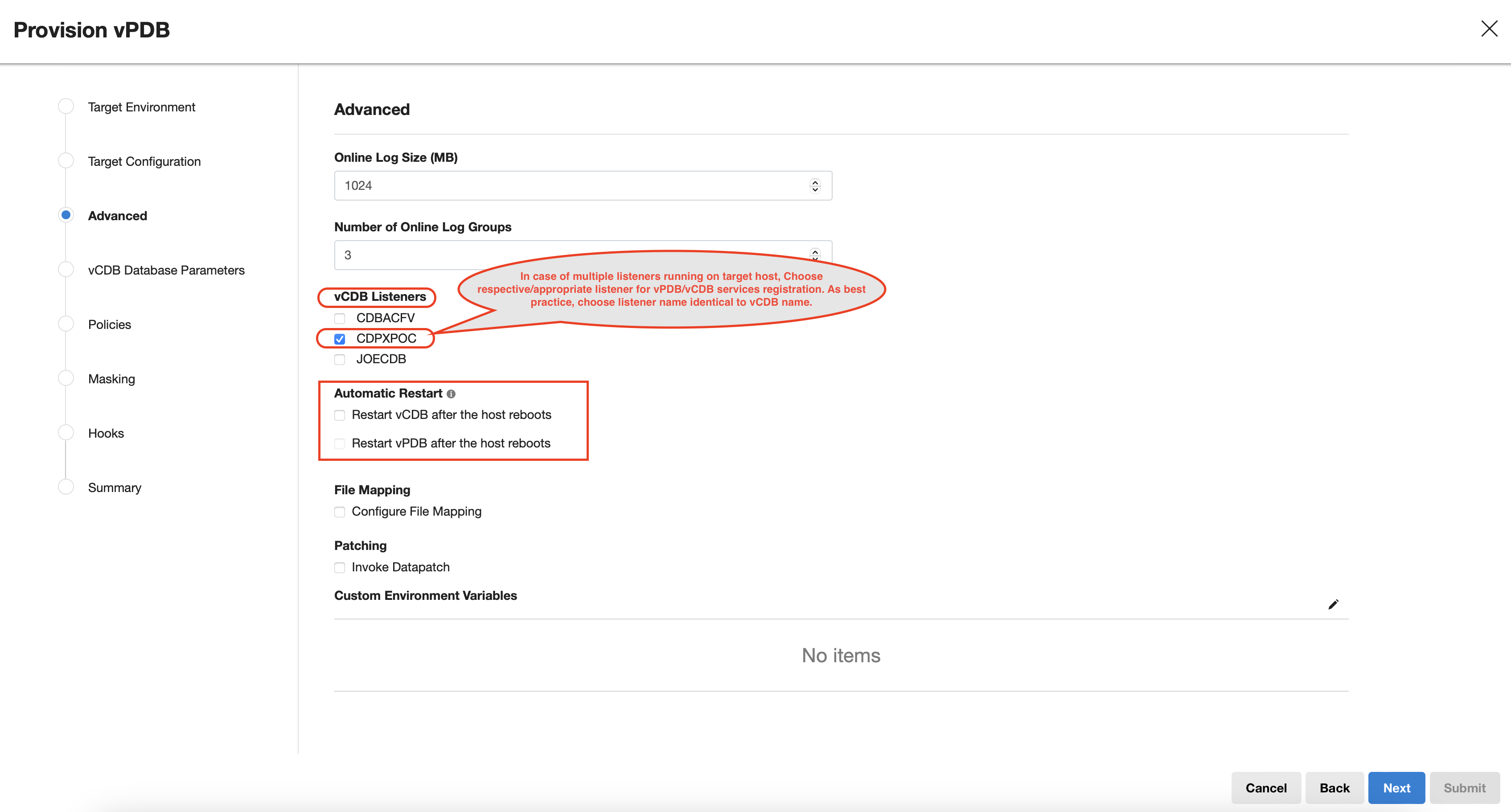1511x812 pixels.
Task: Click into the Online Log Size field
Action: (569, 186)
